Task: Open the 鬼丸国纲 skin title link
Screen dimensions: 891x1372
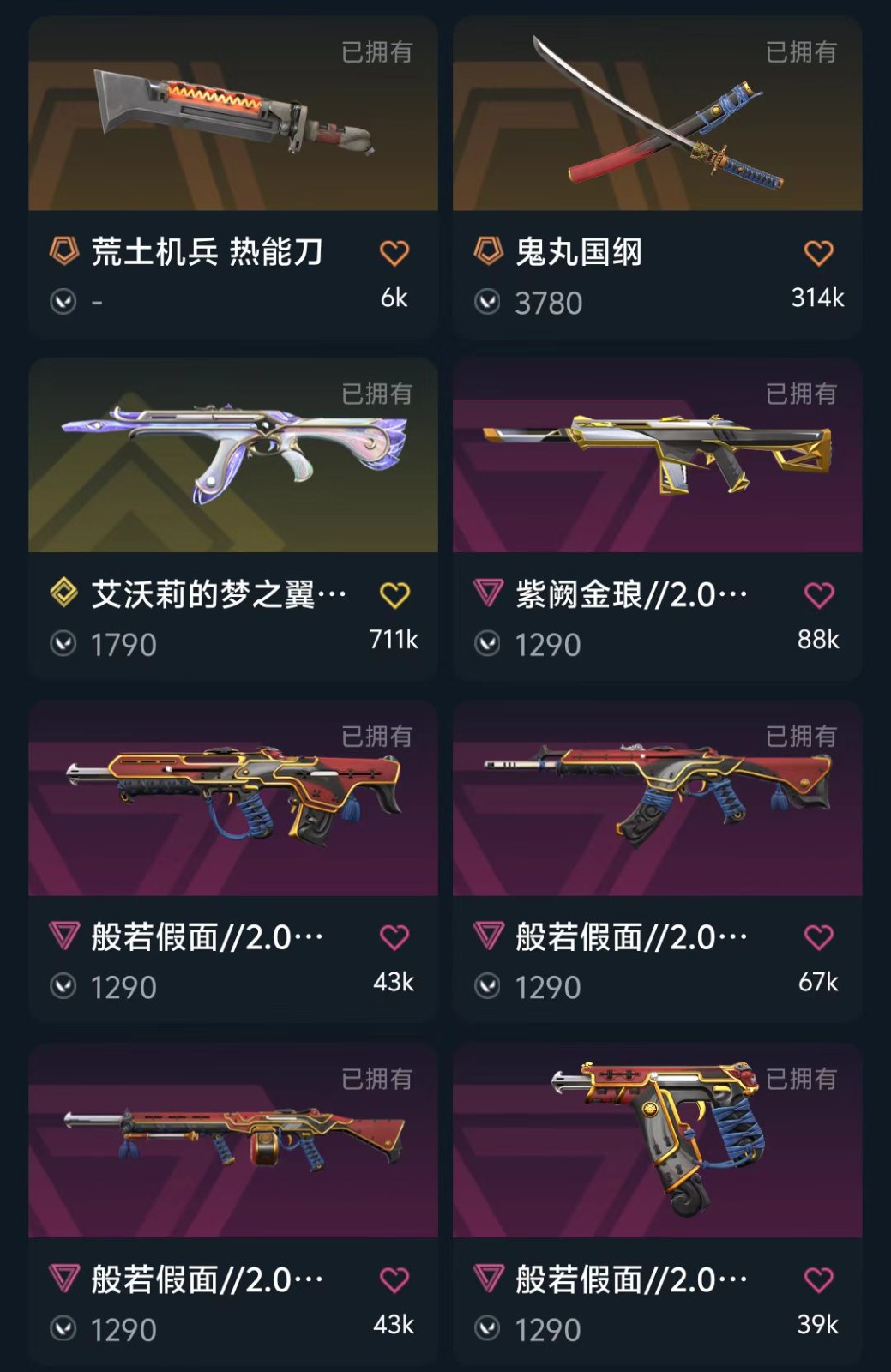Action: 579,252
